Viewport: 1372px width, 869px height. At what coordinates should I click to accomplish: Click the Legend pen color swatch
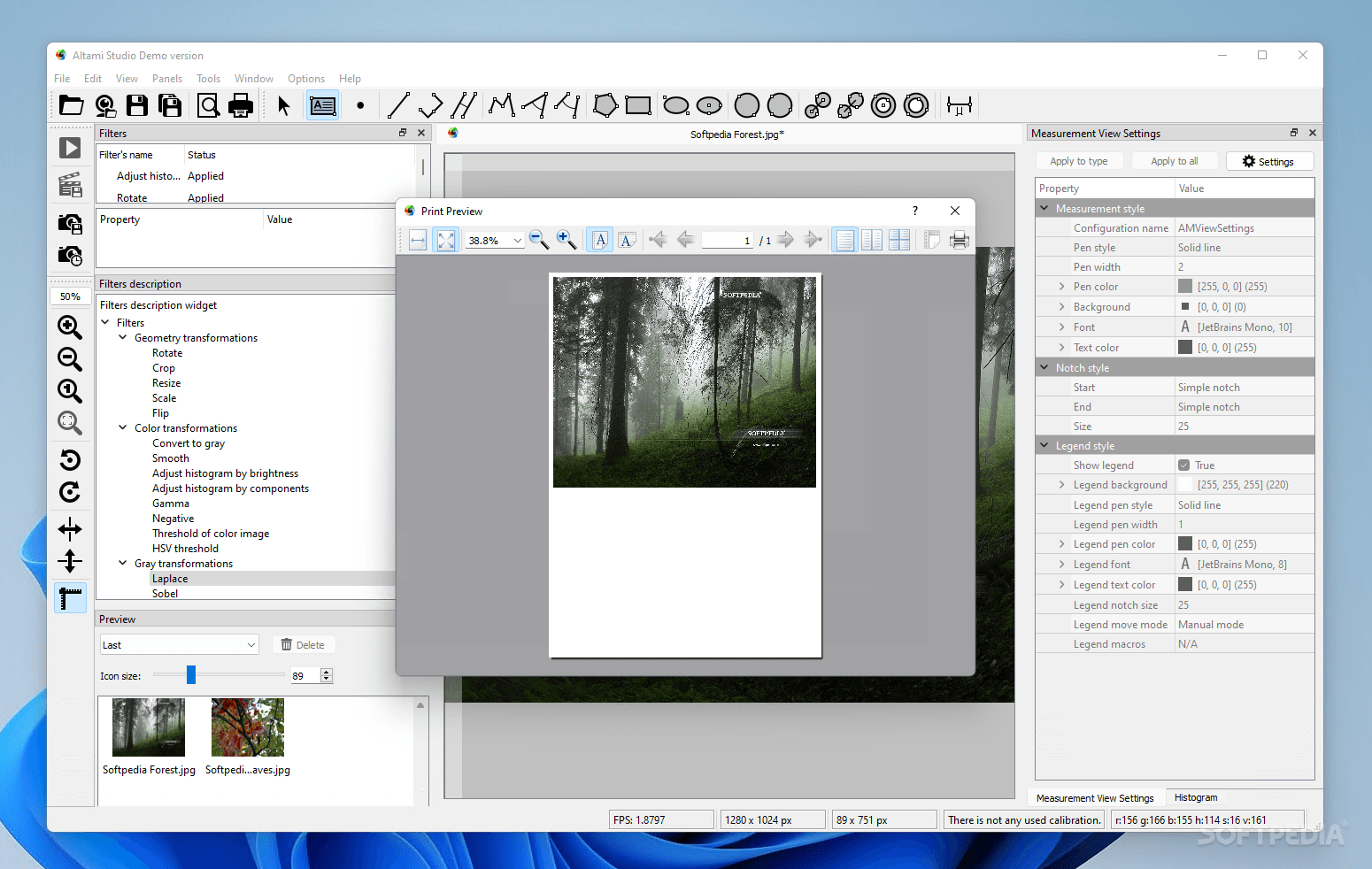click(1185, 544)
